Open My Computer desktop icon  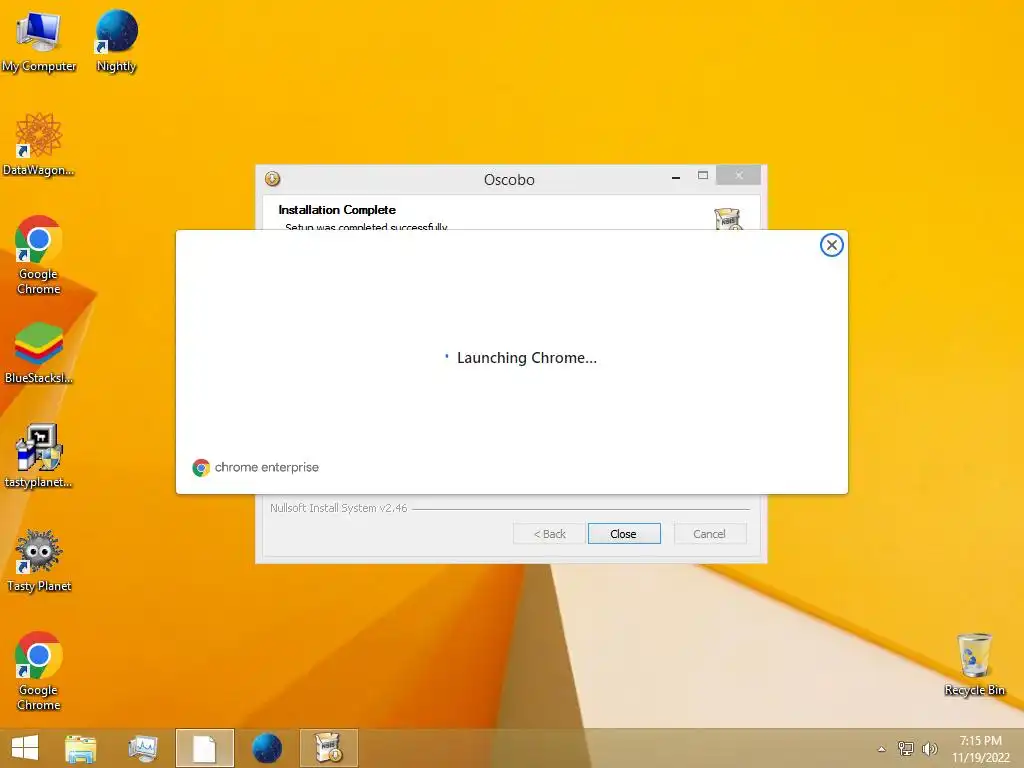point(39,40)
